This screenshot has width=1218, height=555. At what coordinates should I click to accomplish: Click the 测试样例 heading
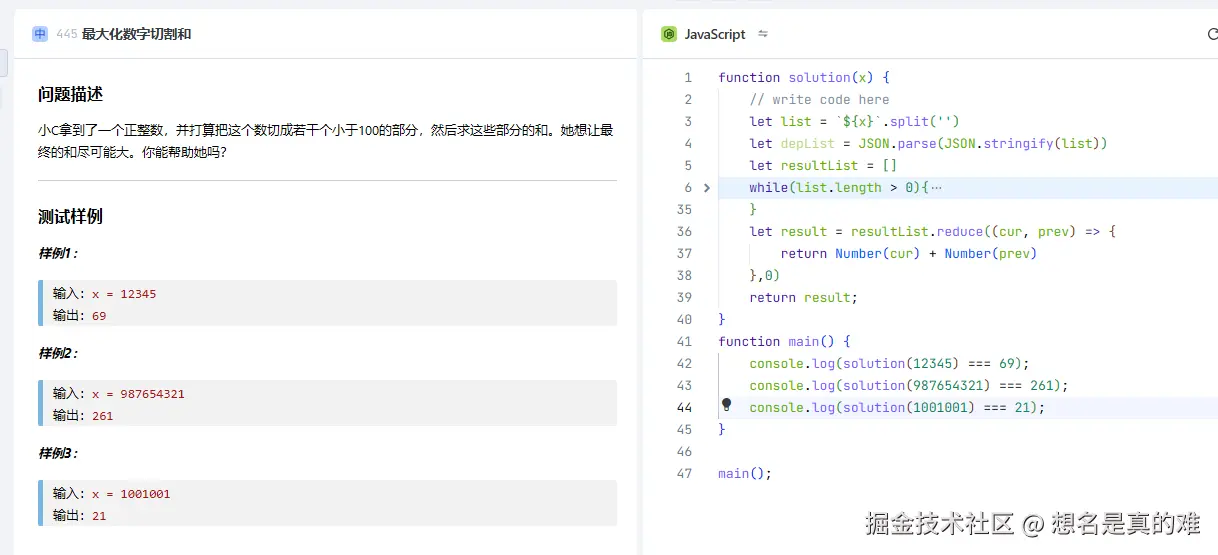click(70, 216)
